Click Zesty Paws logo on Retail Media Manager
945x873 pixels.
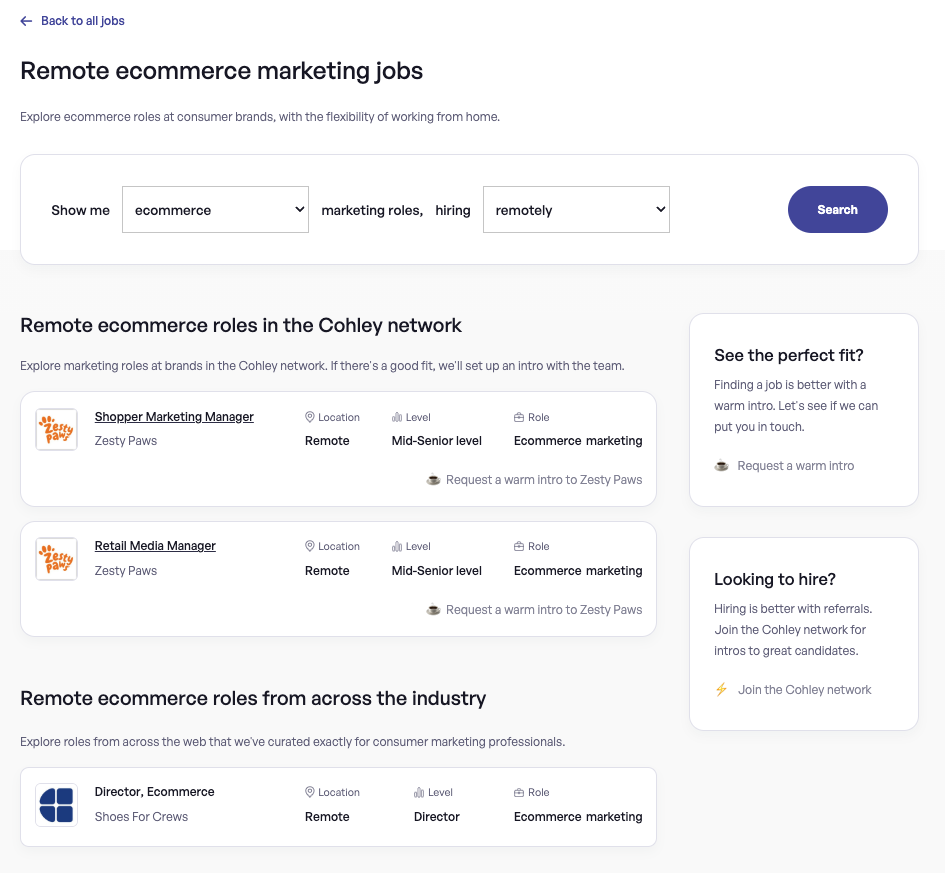click(x=56, y=559)
